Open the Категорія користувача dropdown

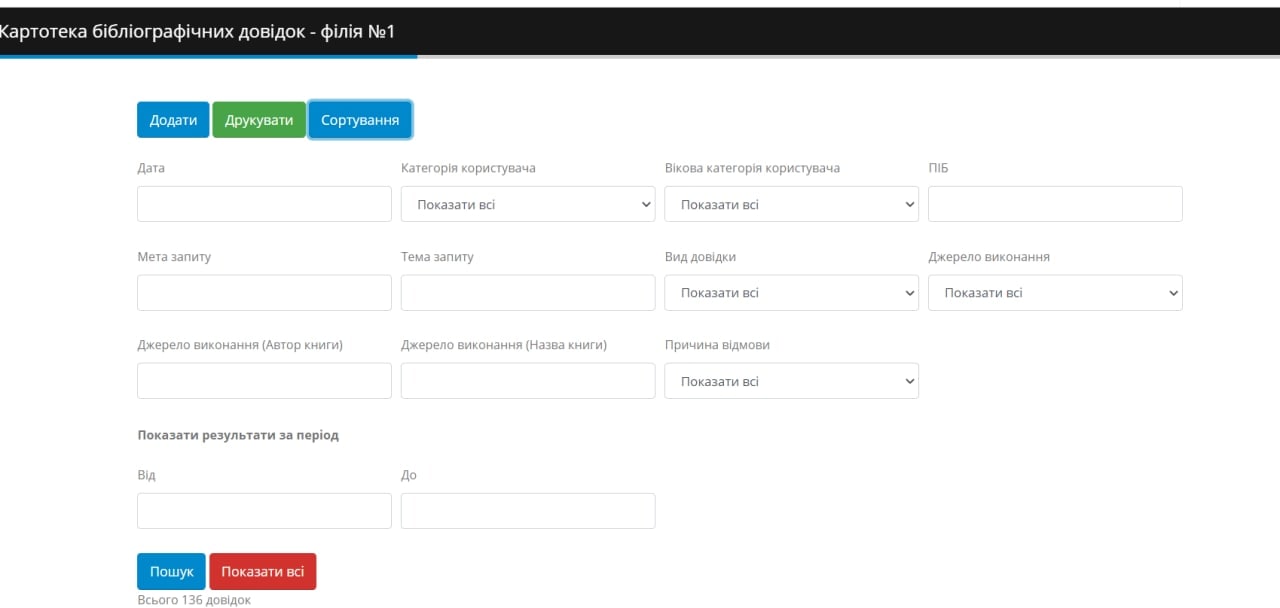click(x=528, y=204)
